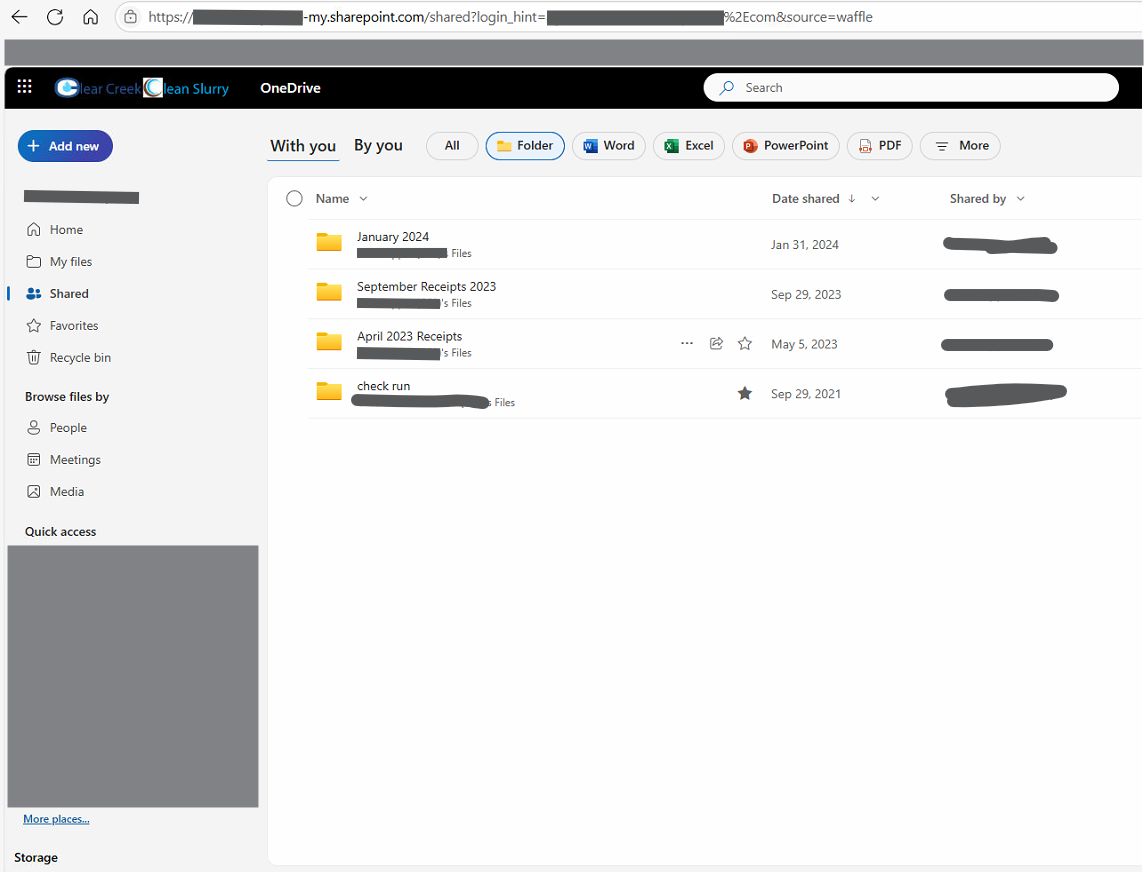This screenshot has width=1145, height=872.
Task: Click the More places link
Action: click(56, 819)
